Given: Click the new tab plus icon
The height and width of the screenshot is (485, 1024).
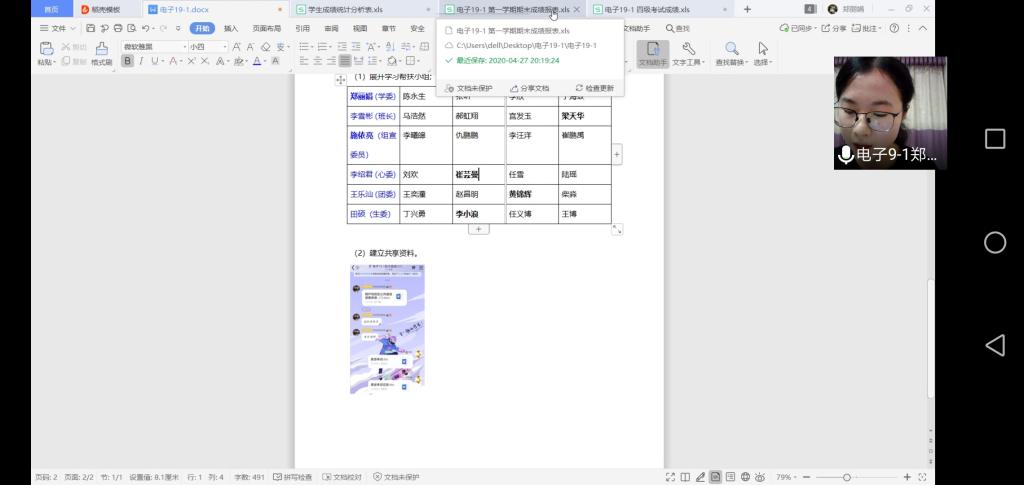Looking at the screenshot, I should click(x=747, y=9).
